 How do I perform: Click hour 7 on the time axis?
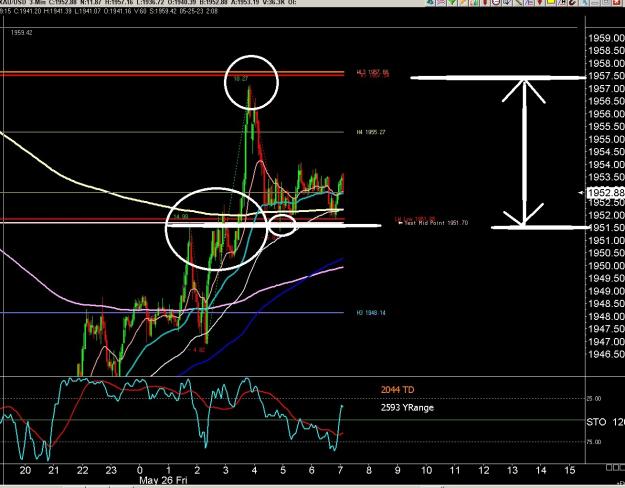pos(340,470)
